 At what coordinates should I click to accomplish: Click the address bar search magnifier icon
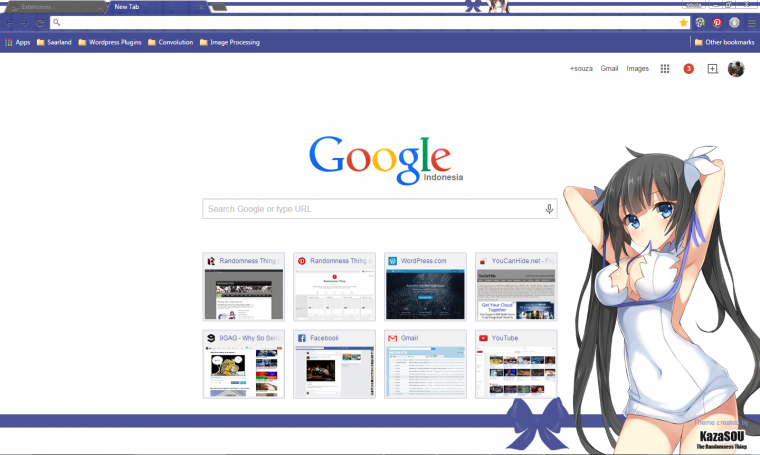(x=57, y=23)
